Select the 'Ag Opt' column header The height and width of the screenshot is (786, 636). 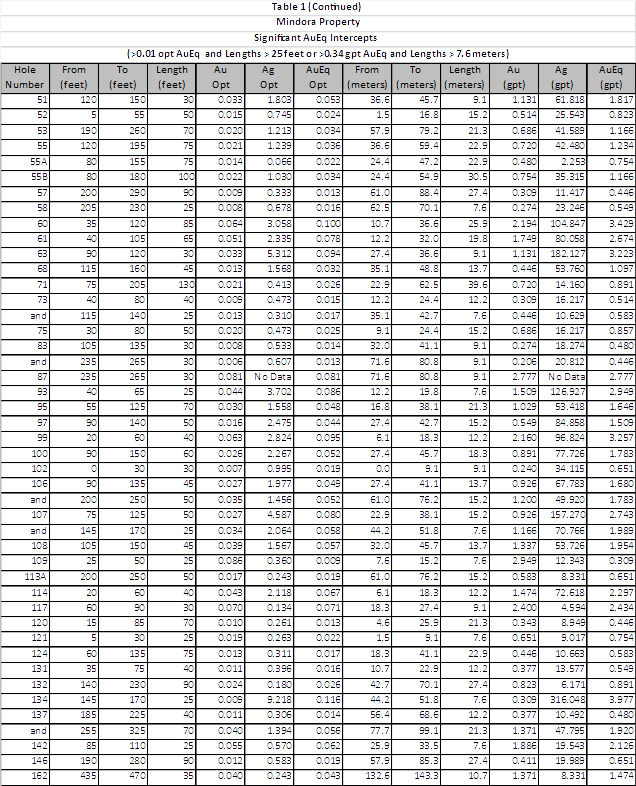tap(269, 77)
